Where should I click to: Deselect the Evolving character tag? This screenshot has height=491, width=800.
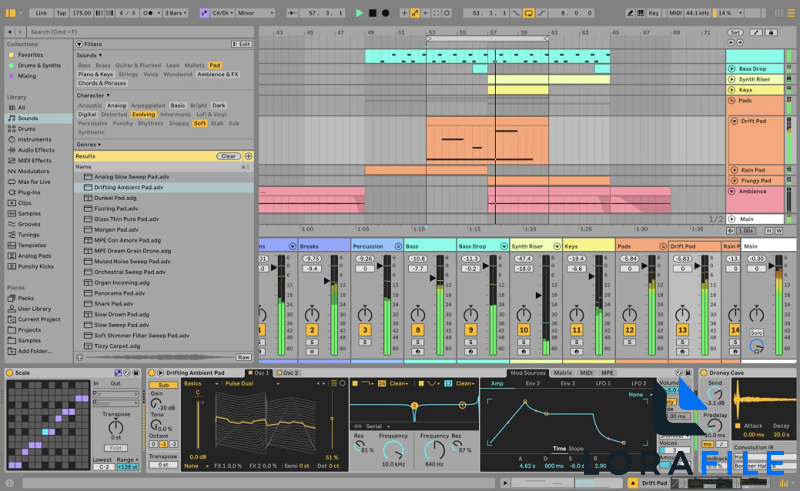click(x=143, y=114)
